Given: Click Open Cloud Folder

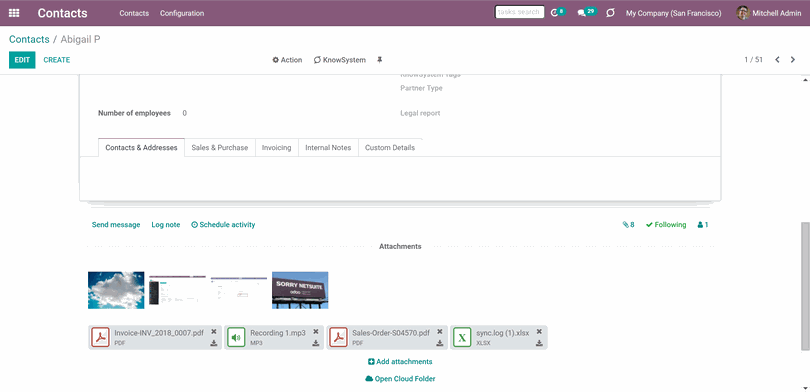Looking at the screenshot, I should tap(400, 379).
